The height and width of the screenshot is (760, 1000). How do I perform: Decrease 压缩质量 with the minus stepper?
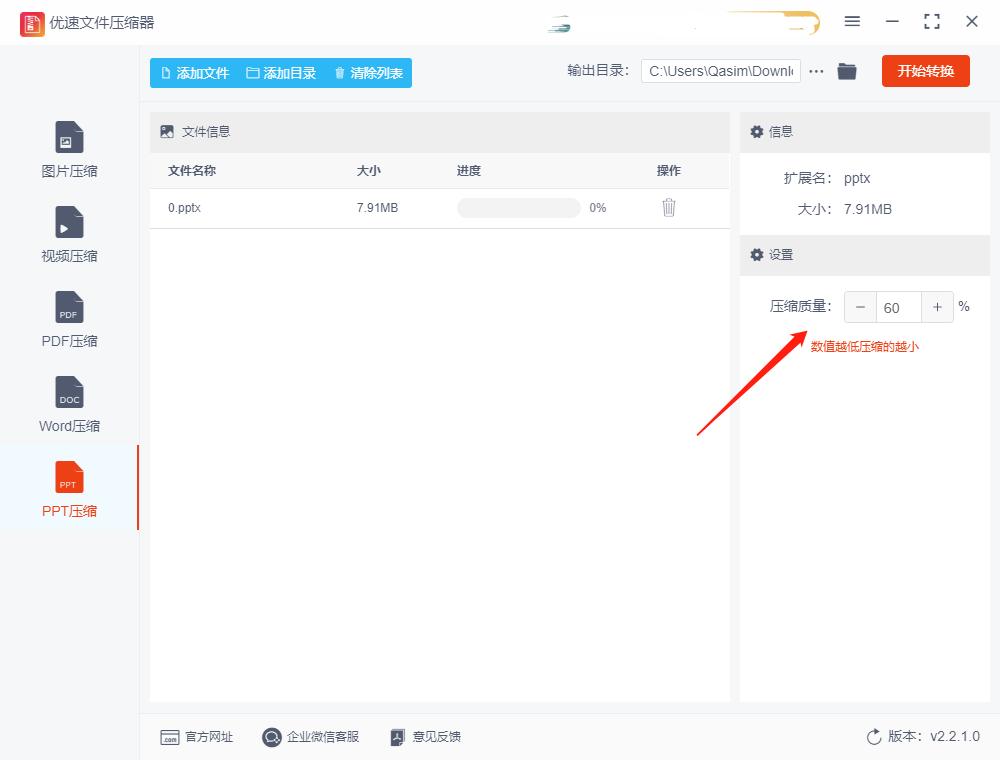(860, 307)
